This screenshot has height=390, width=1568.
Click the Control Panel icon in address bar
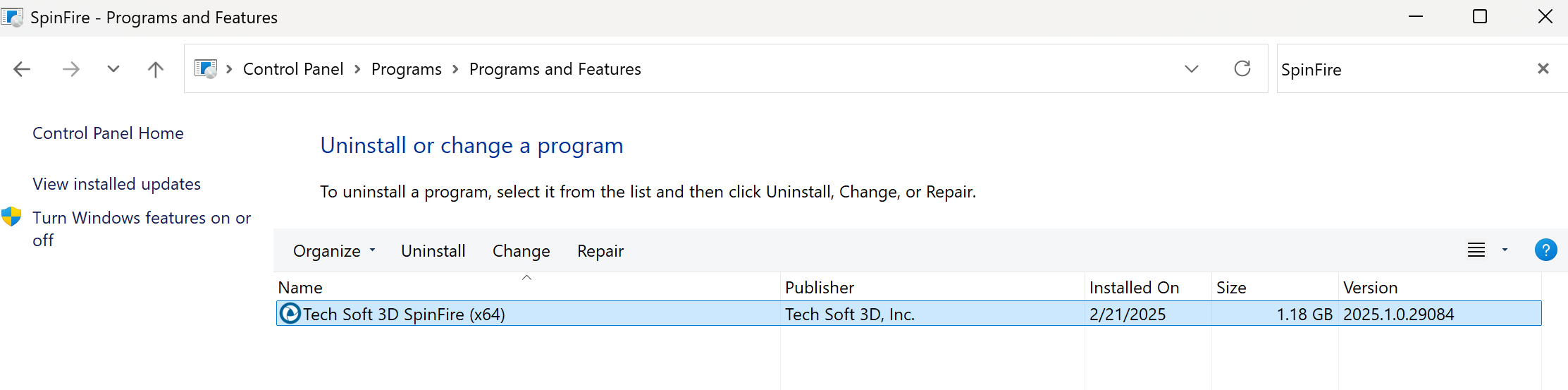tap(206, 69)
